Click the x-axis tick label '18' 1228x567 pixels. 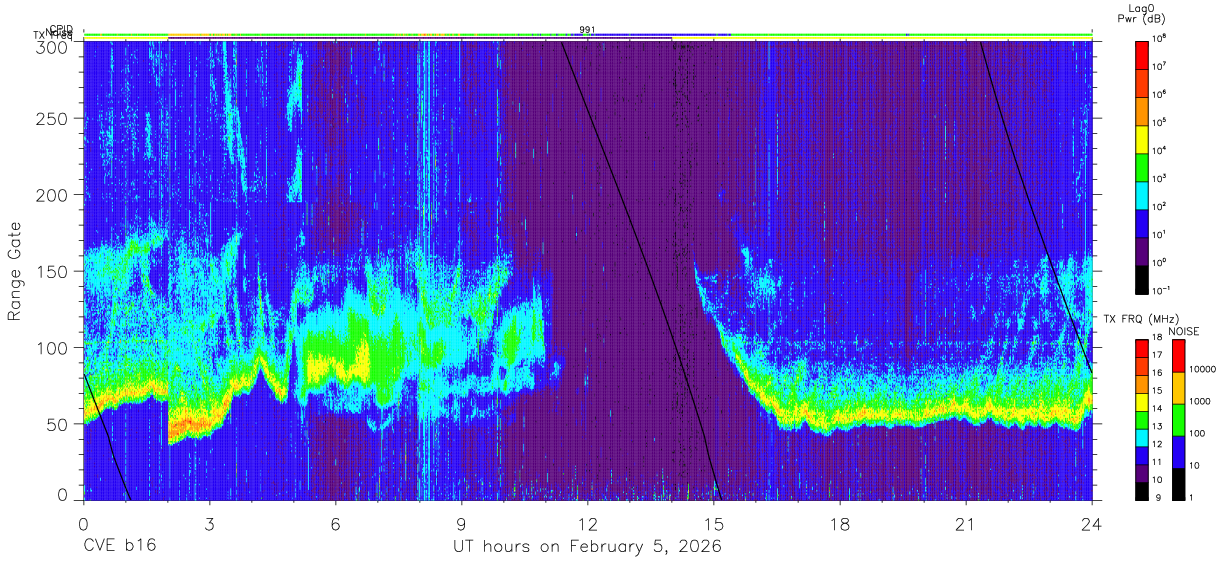[x=840, y=524]
